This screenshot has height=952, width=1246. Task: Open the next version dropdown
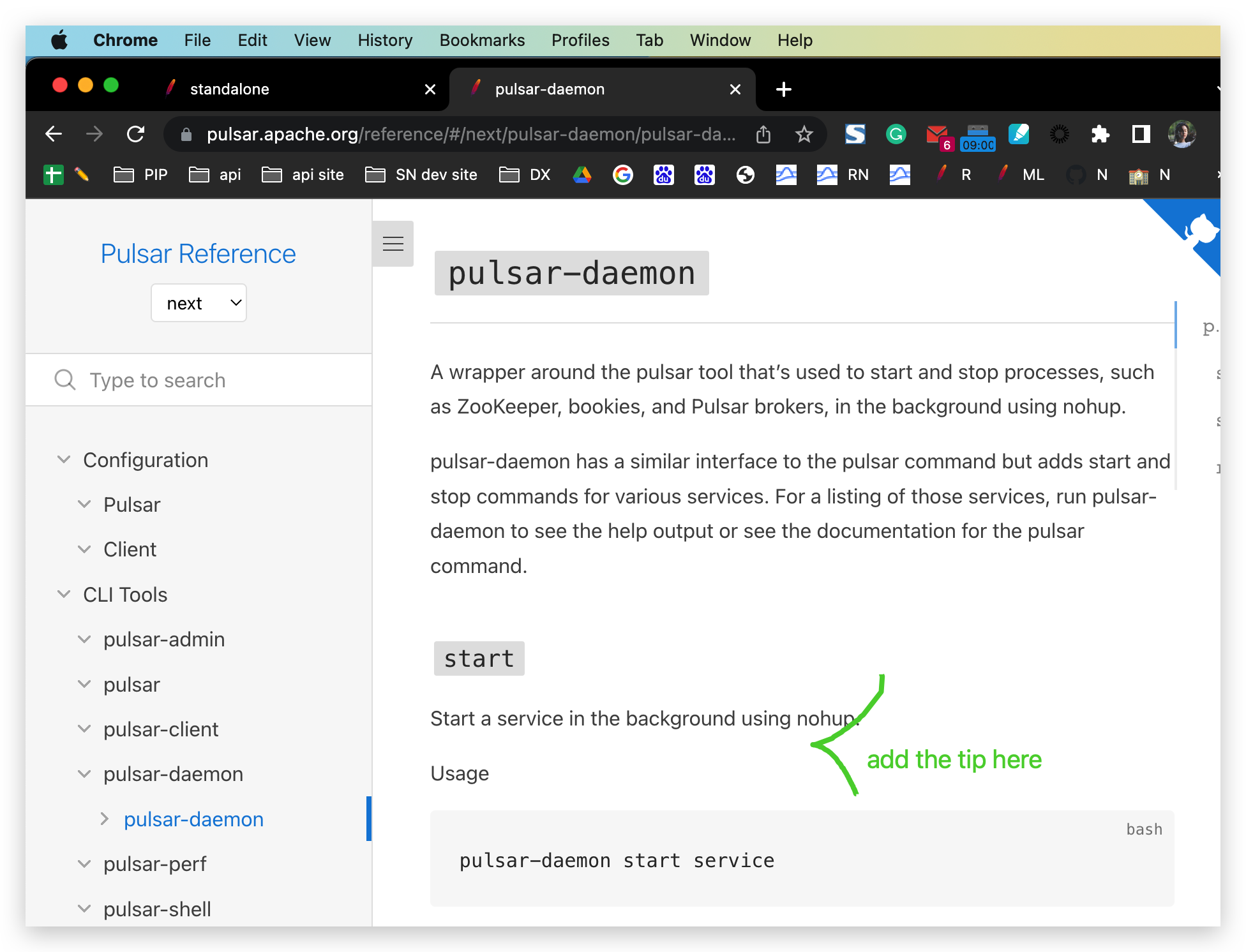pos(199,303)
